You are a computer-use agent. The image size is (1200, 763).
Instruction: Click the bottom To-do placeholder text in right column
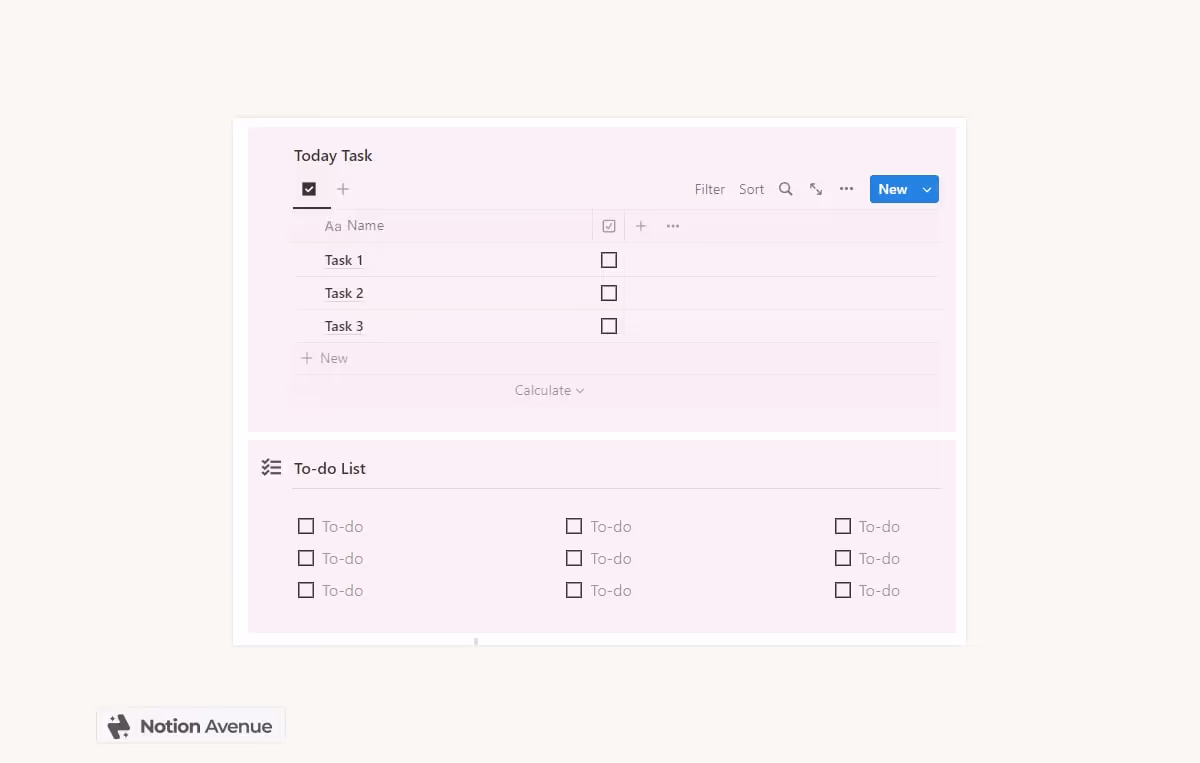(879, 590)
